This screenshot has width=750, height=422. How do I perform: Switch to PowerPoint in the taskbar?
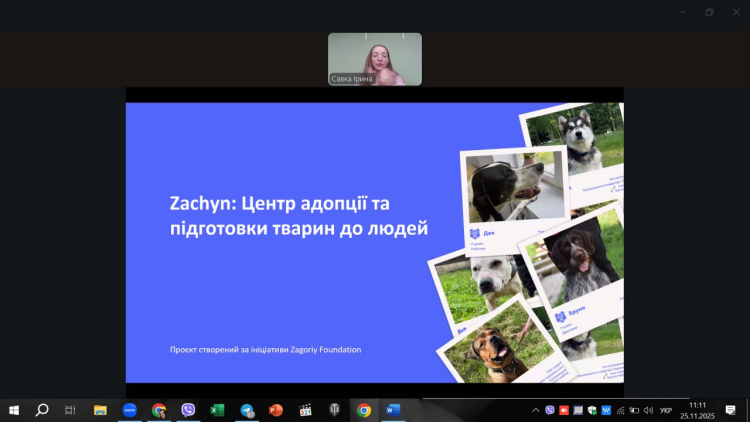pyautogui.click(x=276, y=410)
